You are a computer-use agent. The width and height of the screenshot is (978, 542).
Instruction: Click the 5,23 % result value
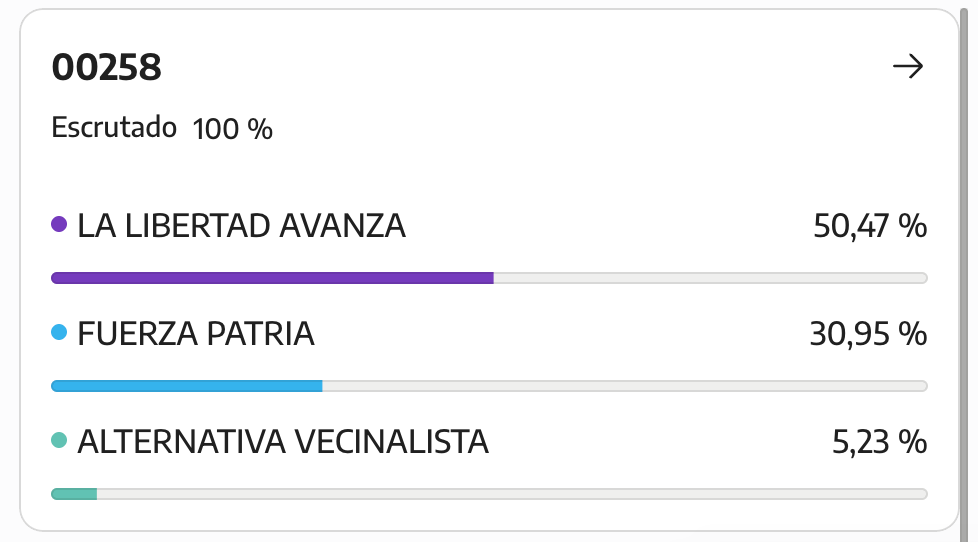pyautogui.click(x=879, y=442)
